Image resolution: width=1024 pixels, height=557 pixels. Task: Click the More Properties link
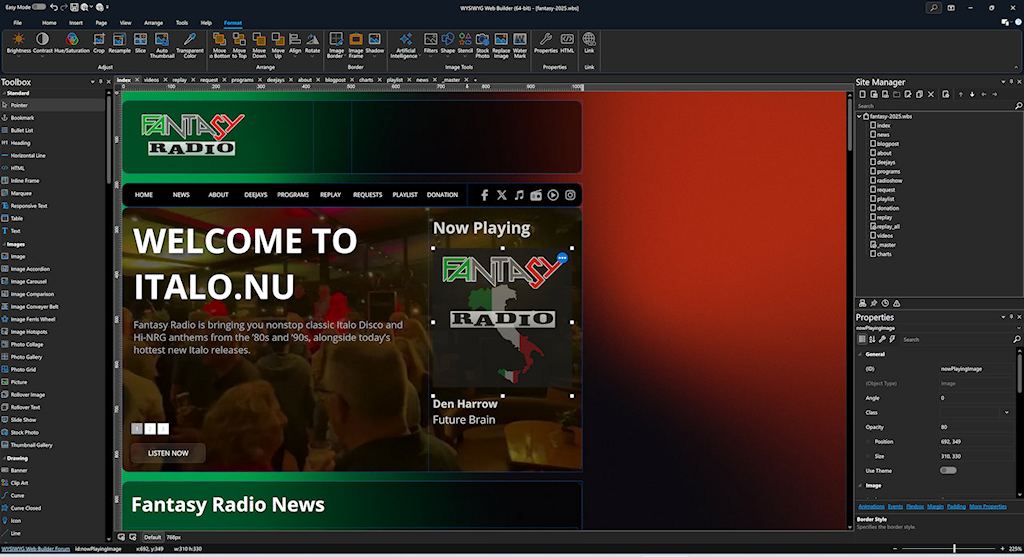[x=987, y=506]
